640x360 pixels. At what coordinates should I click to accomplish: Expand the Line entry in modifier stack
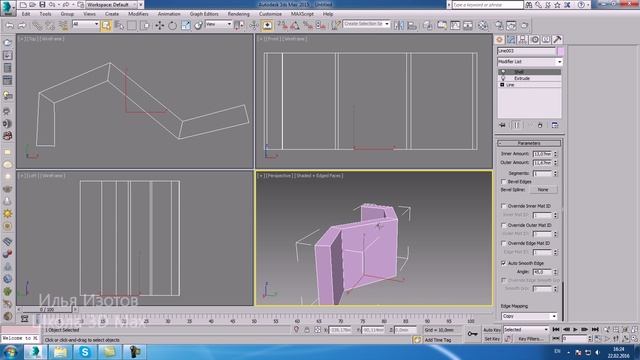click(x=502, y=84)
